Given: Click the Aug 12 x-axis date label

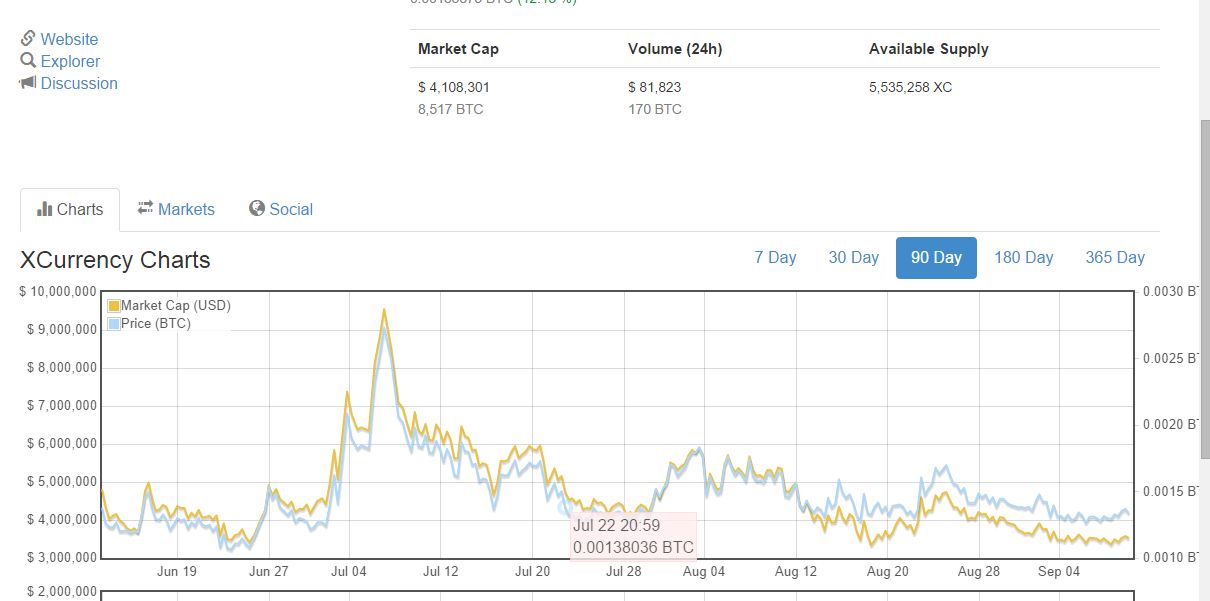Looking at the screenshot, I should click(796, 572).
